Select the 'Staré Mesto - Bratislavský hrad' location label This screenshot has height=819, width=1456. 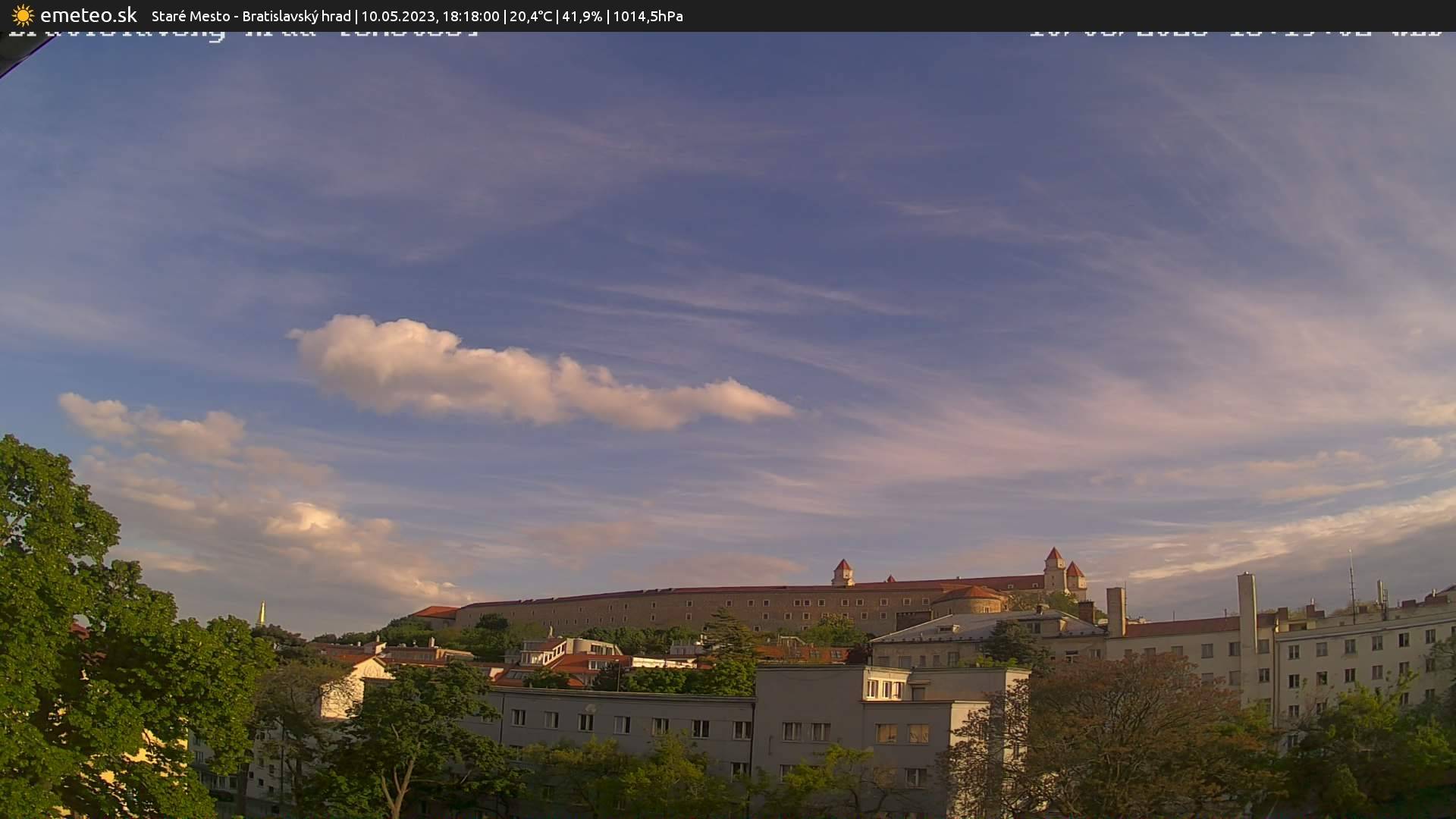coord(251,15)
